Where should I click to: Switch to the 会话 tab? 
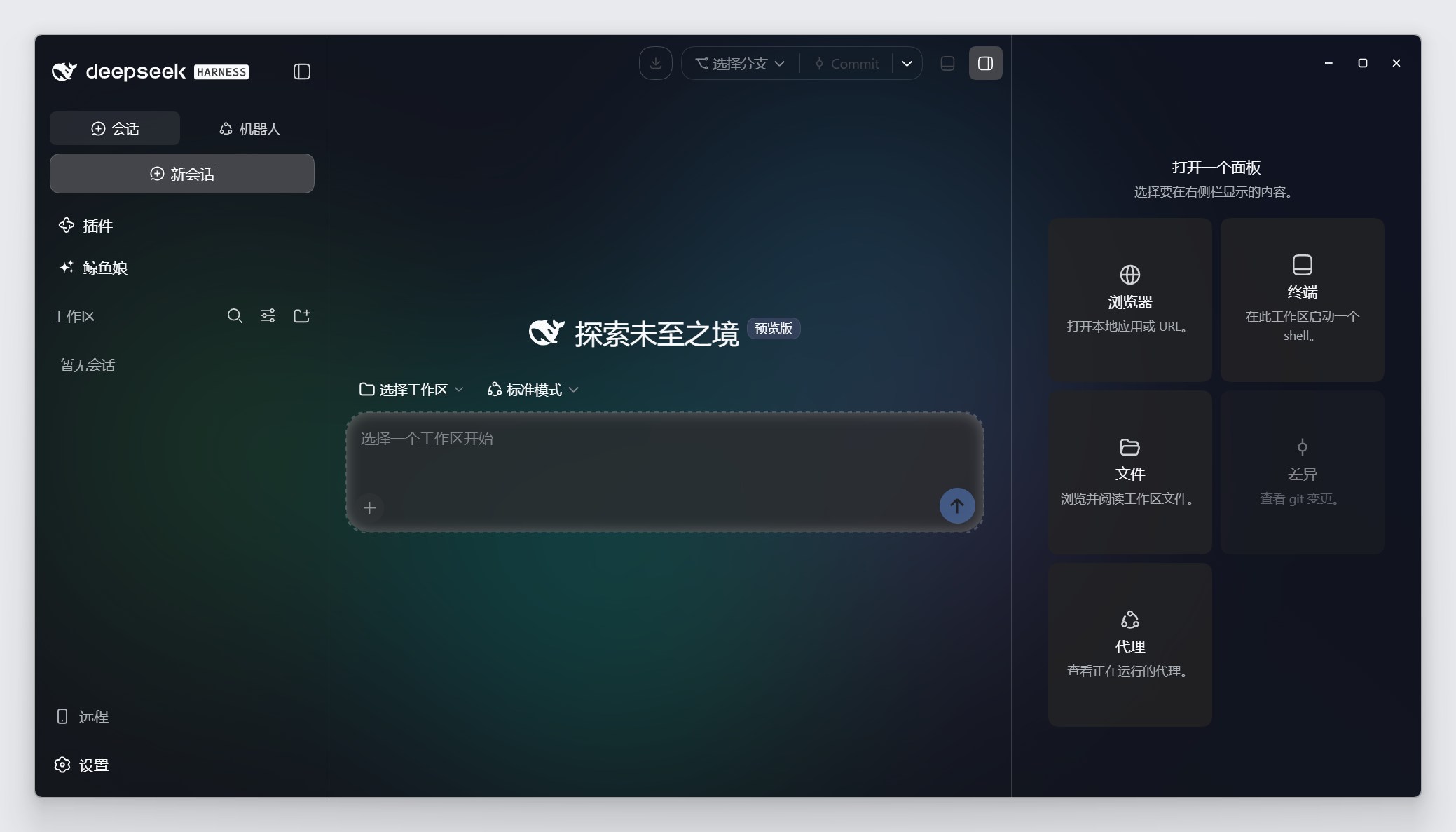[x=115, y=128]
